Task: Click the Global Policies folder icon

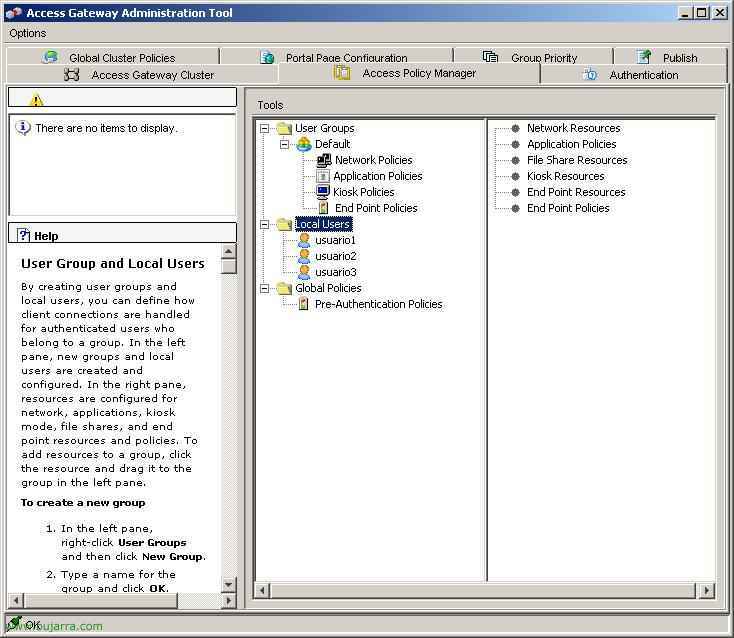Action: click(x=284, y=288)
